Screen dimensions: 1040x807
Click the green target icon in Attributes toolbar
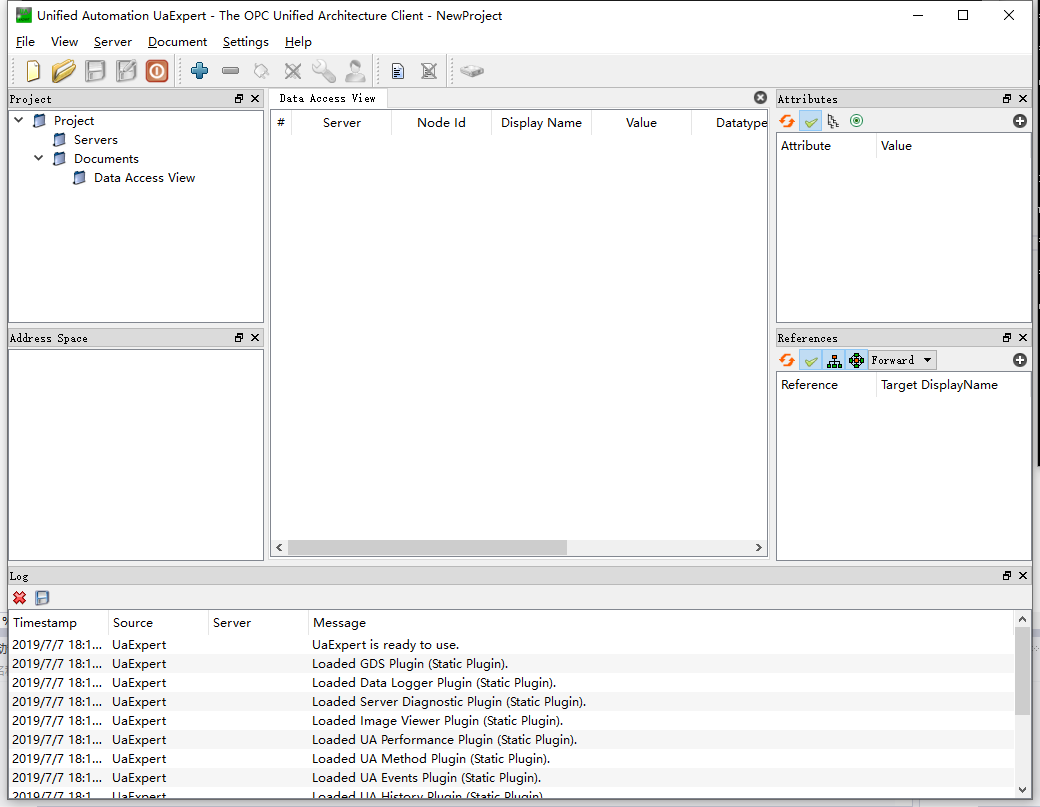pyautogui.click(x=856, y=121)
